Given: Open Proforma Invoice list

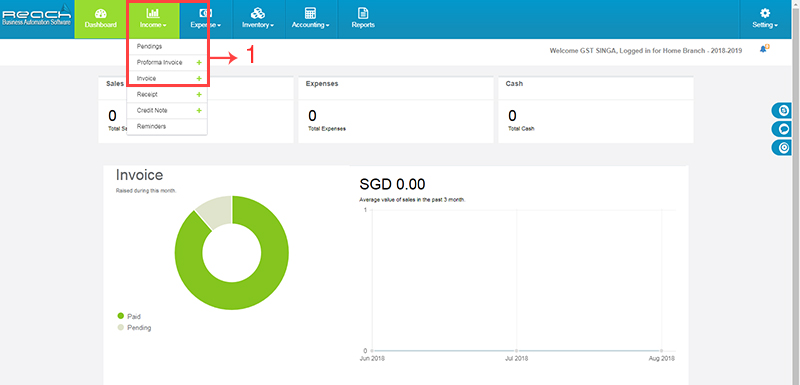Looking at the screenshot, I should [160, 62].
